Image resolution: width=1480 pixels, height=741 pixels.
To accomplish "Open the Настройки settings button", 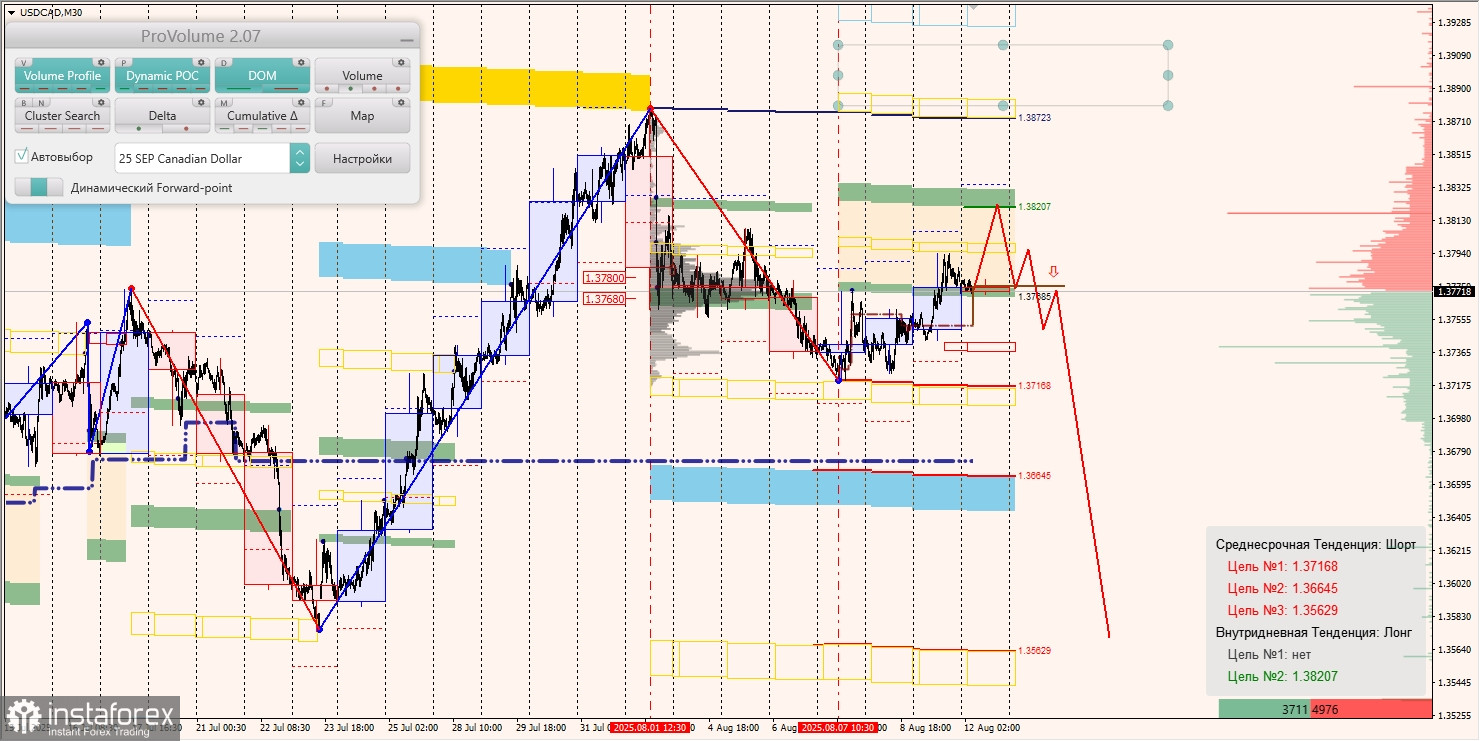I will point(362,158).
